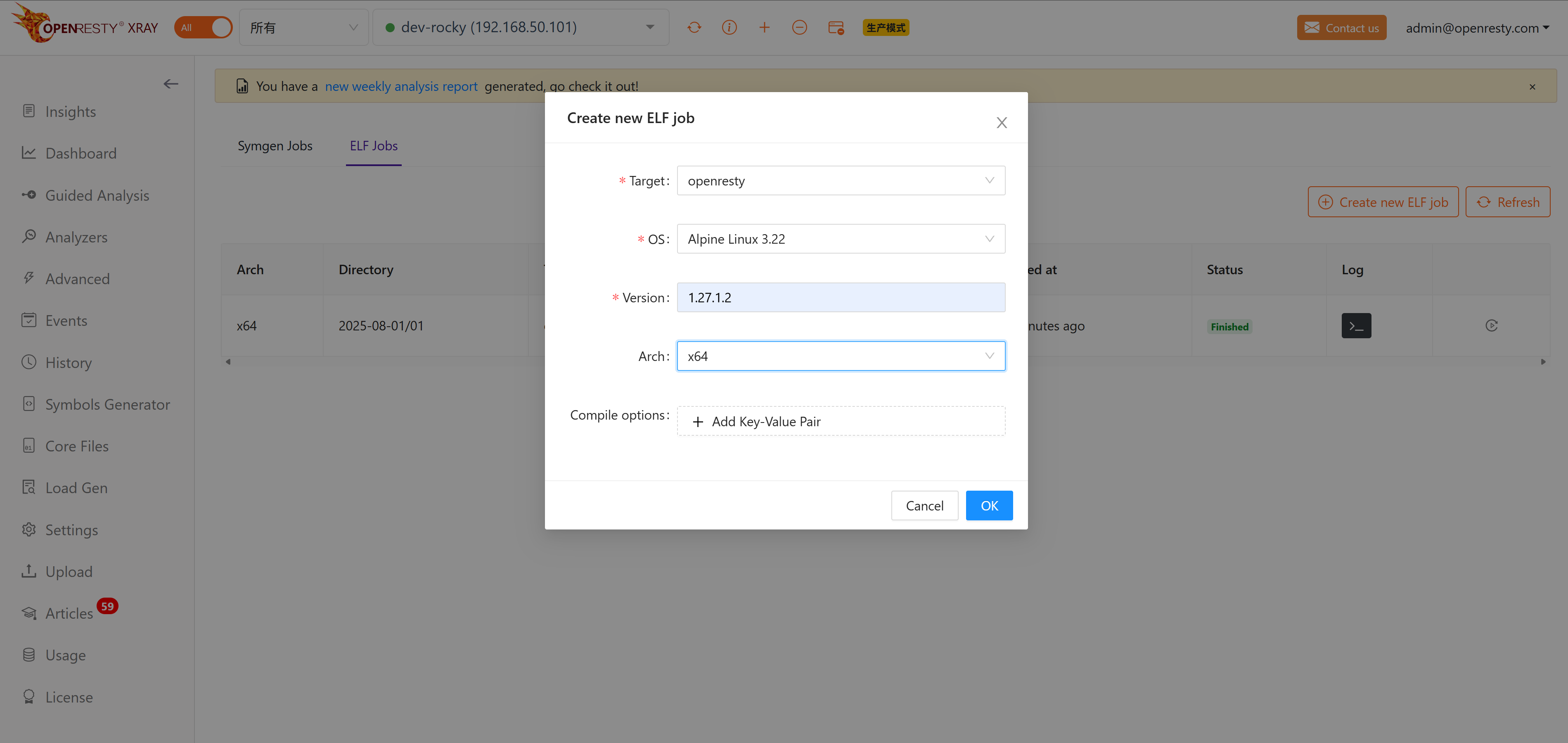Click Add Key-Value Pair button
The width and height of the screenshot is (1568, 743).
[x=841, y=421]
